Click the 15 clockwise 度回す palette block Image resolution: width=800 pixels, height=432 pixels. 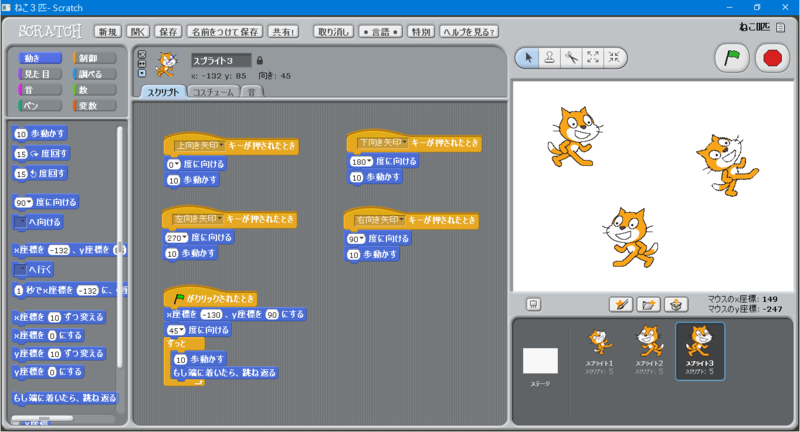tap(40, 154)
